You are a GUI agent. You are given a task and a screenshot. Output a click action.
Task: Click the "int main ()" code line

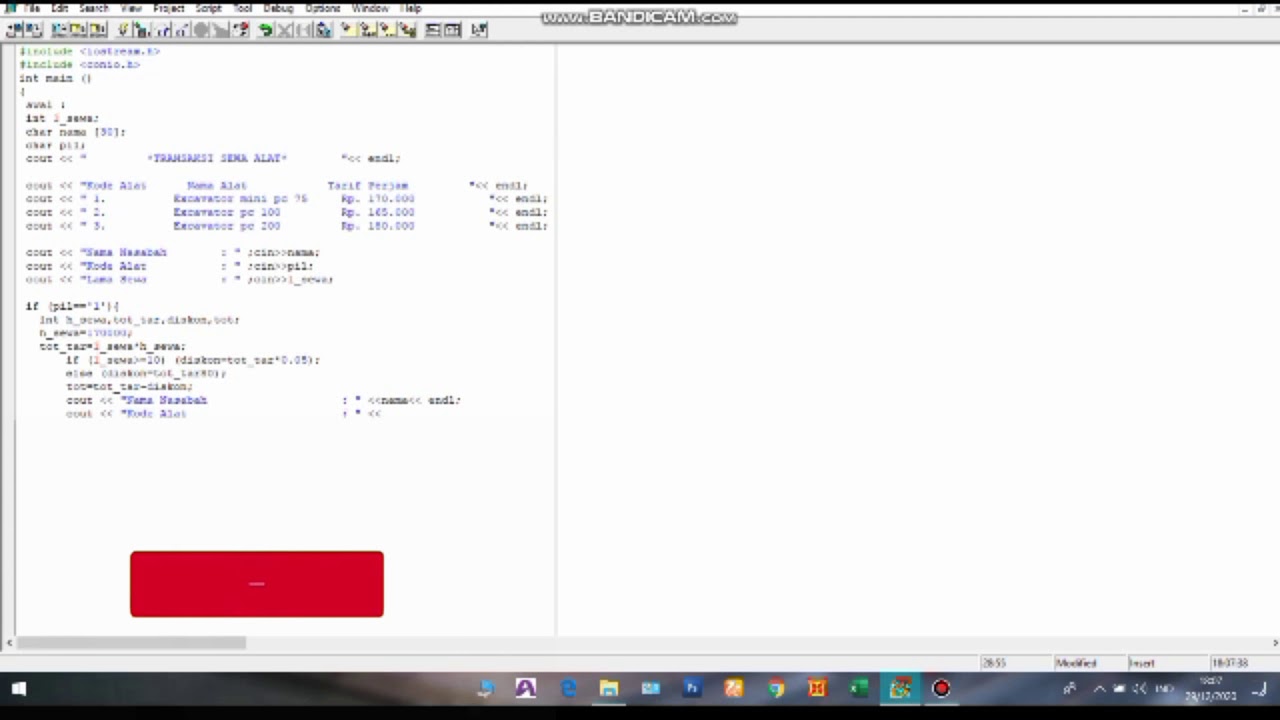55,78
